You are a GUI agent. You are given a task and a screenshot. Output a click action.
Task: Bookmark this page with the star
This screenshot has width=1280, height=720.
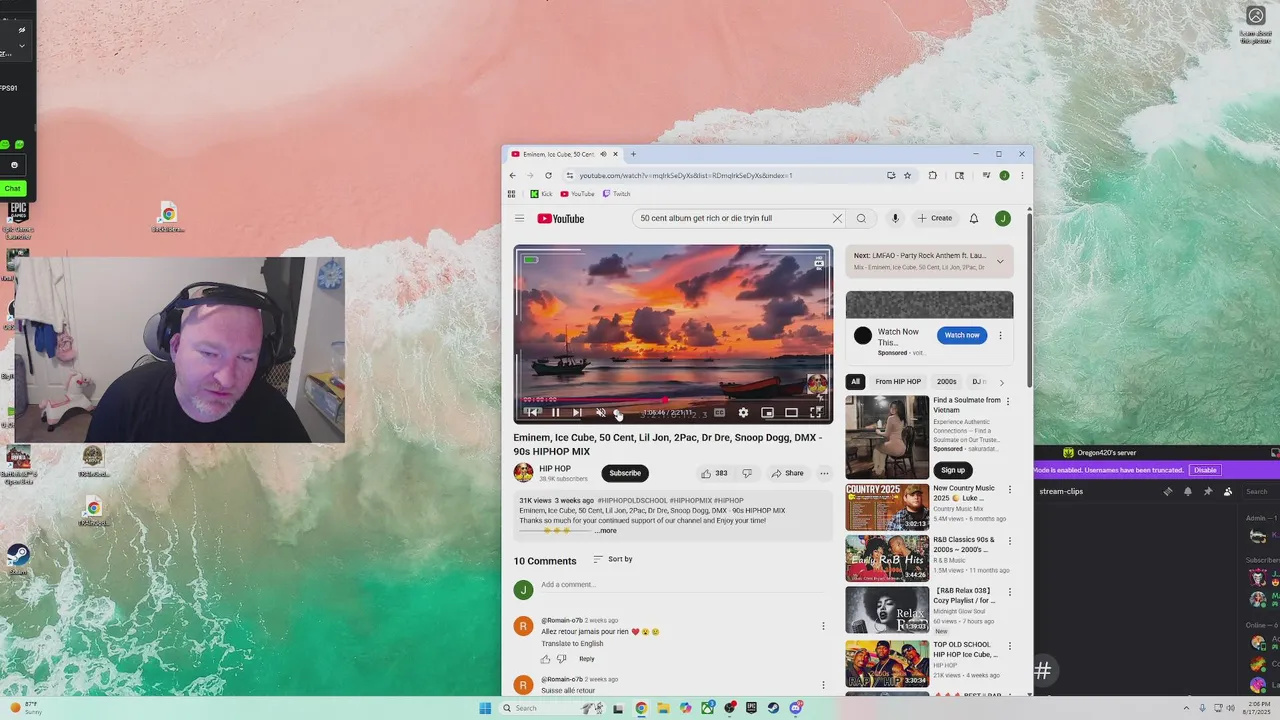tap(907, 175)
